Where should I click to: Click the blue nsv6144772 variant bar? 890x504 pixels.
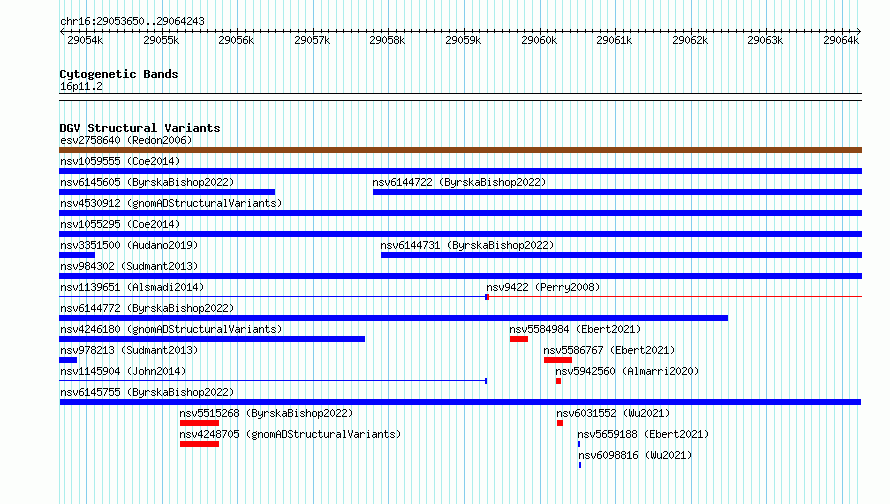click(x=393, y=318)
